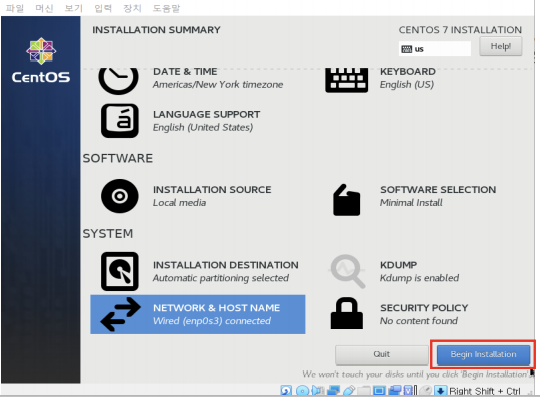Open the Network & Host Name arrows icon

tap(121, 314)
